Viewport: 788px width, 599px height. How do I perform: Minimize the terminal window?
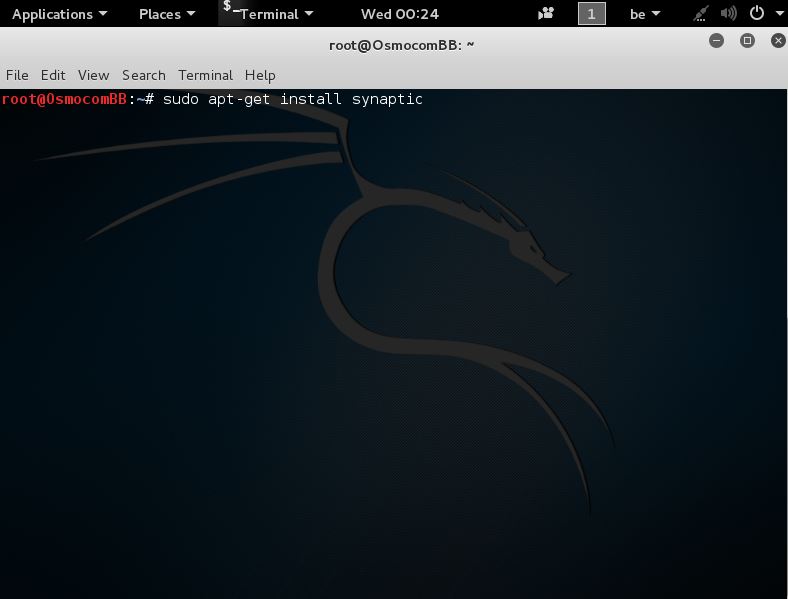pyautogui.click(x=716, y=41)
